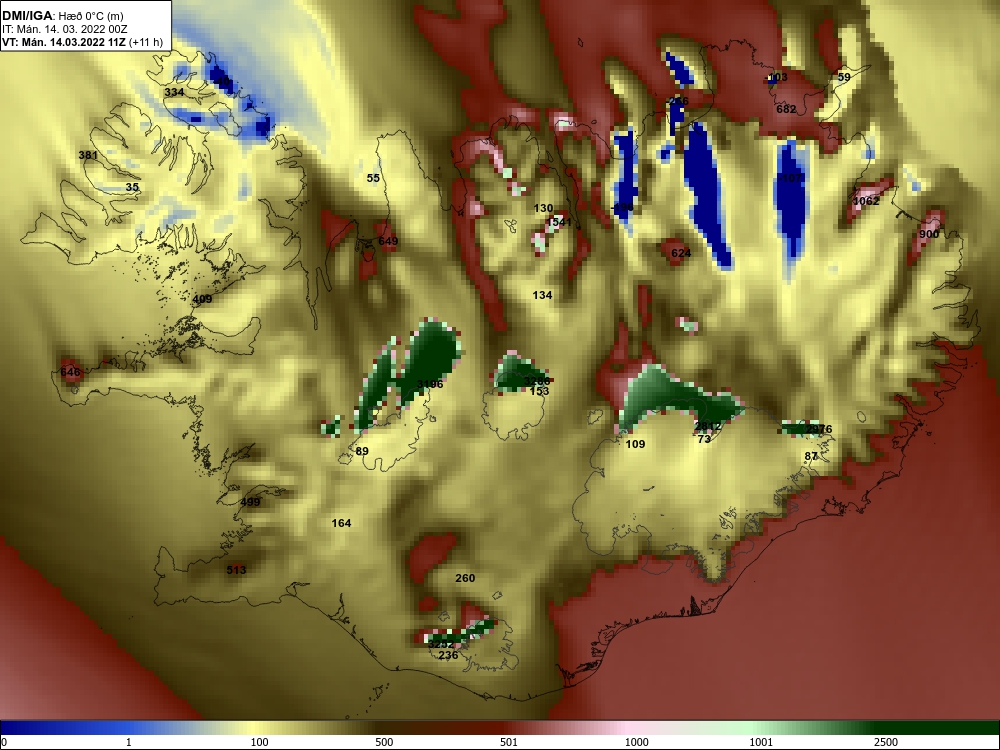Screen dimensions: 1000x750
Task: Click the map value 3252 near the south coast
Action: tap(441, 644)
